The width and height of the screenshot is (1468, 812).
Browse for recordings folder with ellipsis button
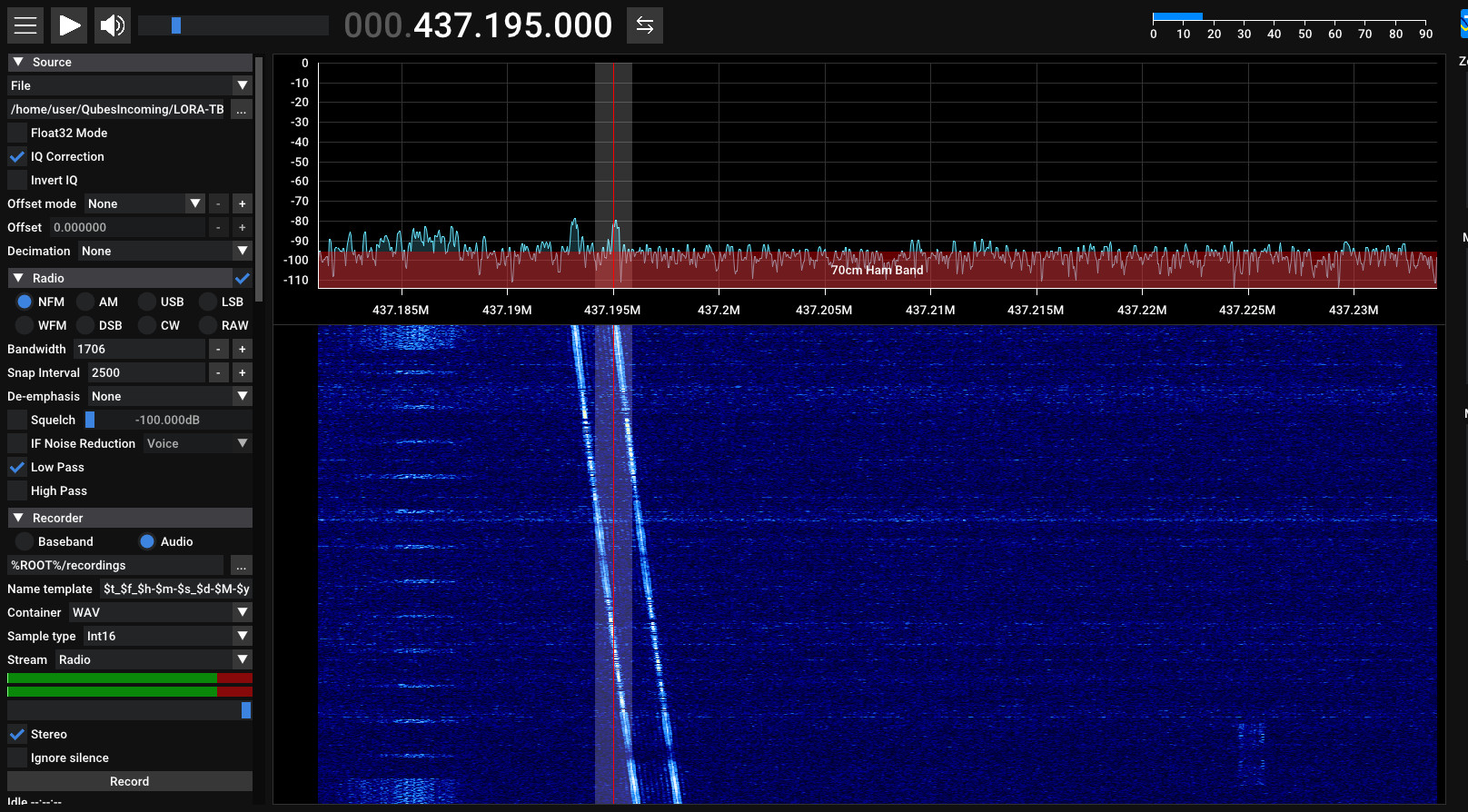tap(241, 566)
